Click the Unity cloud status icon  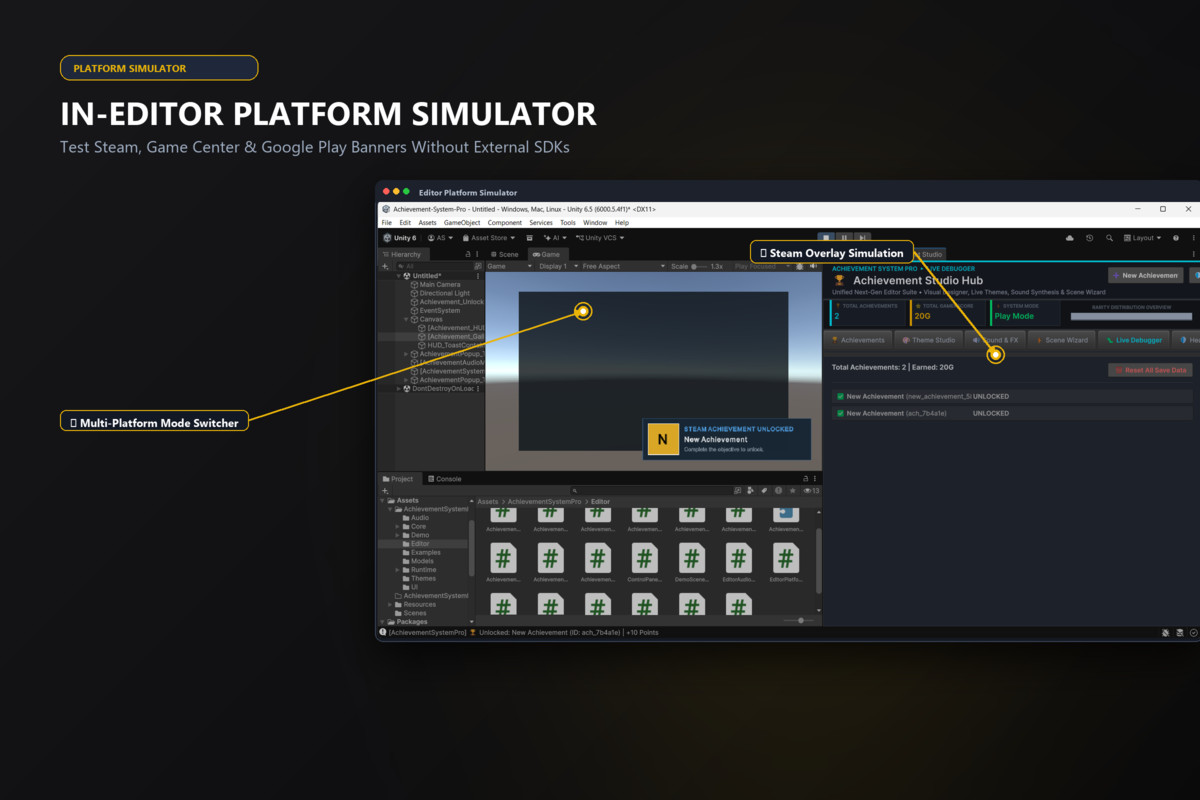tap(1070, 238)
